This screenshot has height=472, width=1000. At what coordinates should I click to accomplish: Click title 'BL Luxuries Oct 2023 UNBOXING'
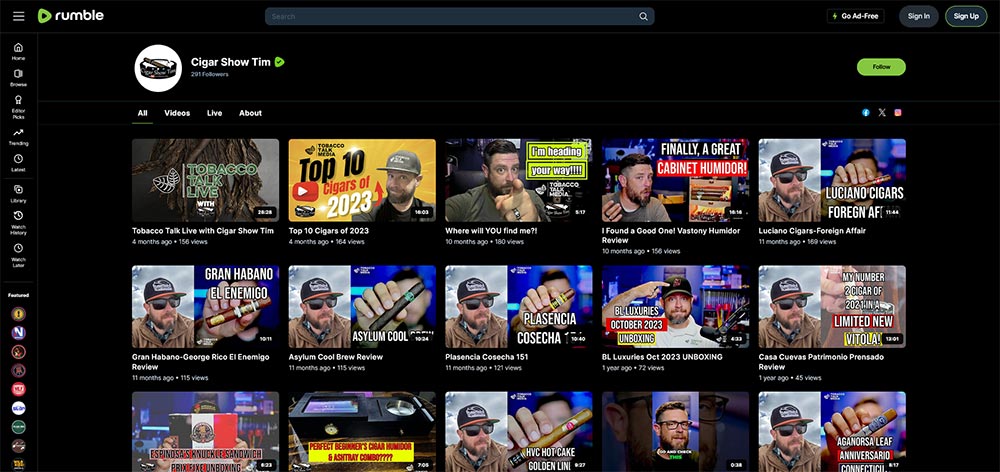662,357
